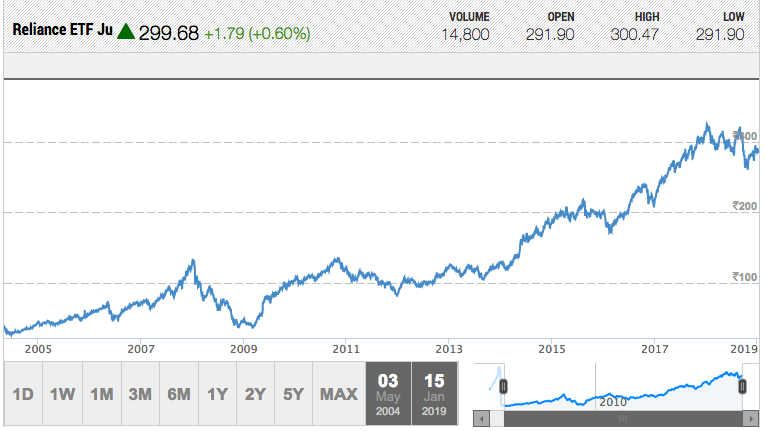This screenshot has width=765, height=431.
Task: Click the change value +1.79 (+0.60%)
Action: tap(257, 34)
